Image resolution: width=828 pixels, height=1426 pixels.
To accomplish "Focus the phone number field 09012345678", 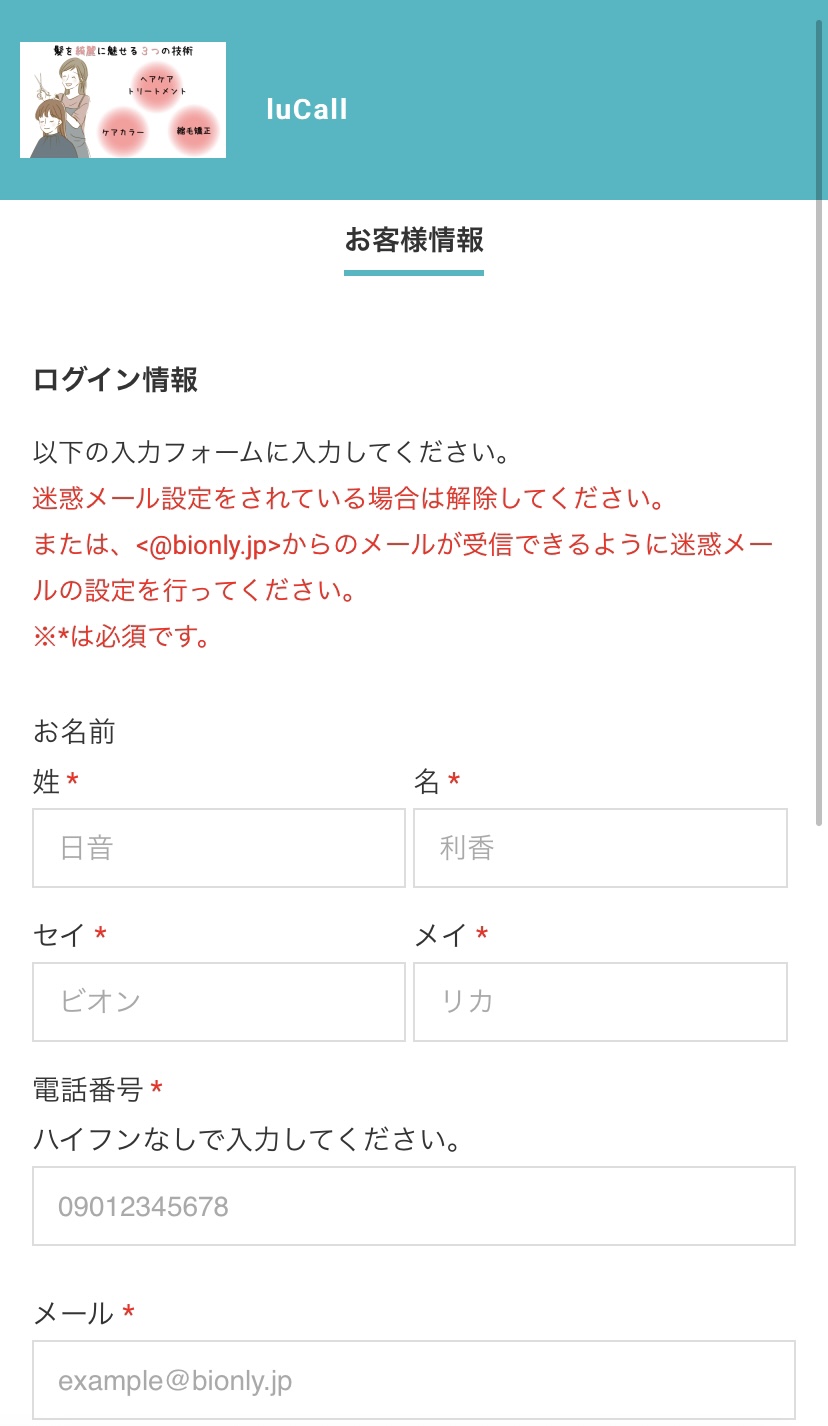I will [x=414, y=1206].
